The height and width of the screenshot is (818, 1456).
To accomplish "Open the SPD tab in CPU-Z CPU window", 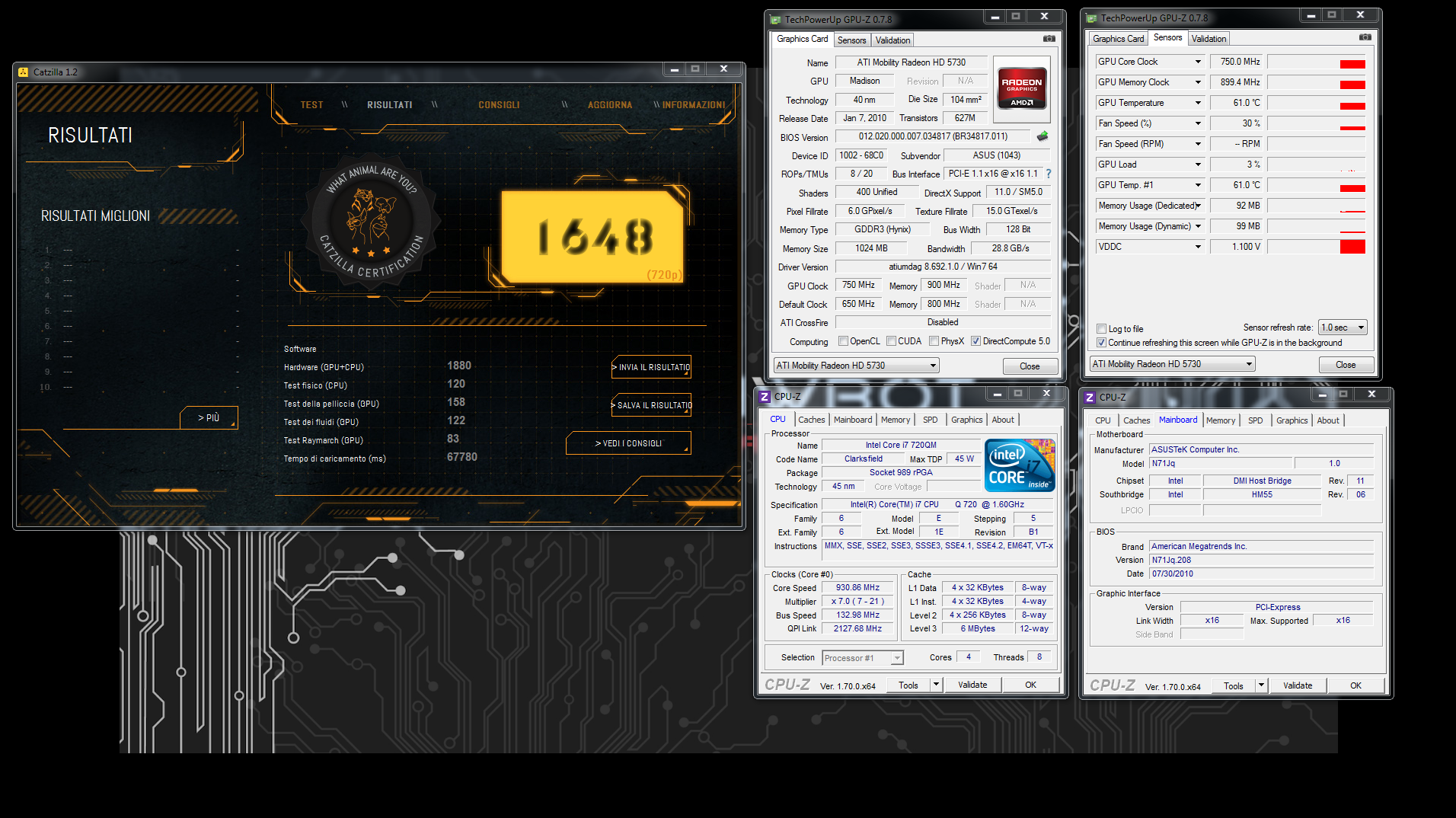I will tap(931, 420).
